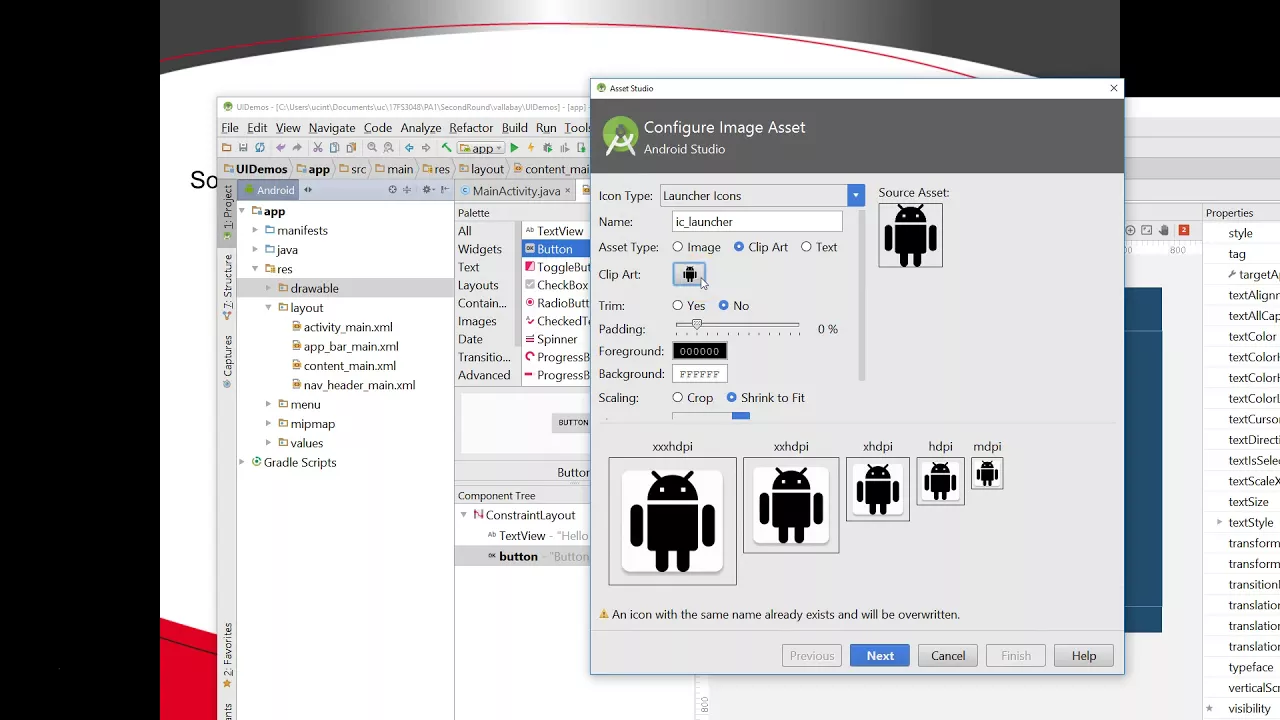The width and height of the screenshot is (1280, 720).
Task: Click the Save All toolbar icon
Action: coord(243,148)
